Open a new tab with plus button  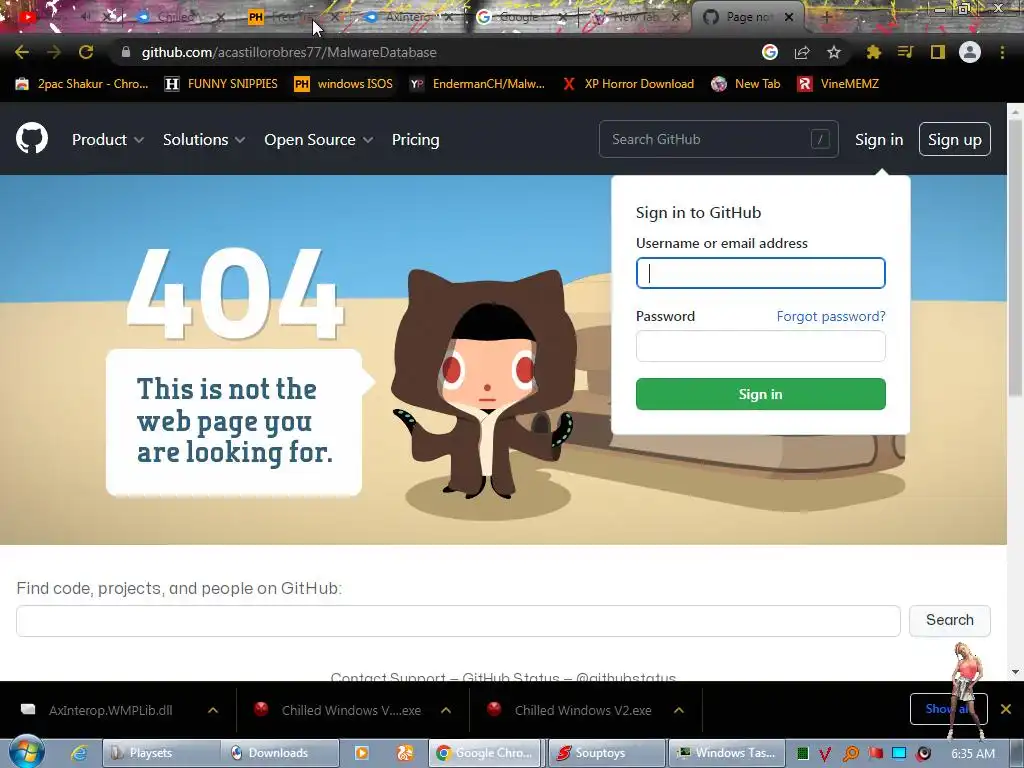click(826, 17)
